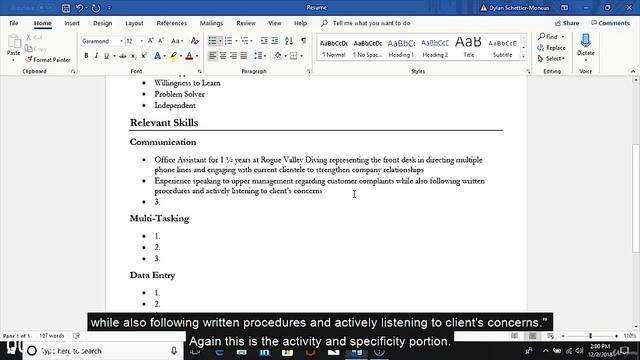Image resolution: width=640 pixels, height=360 pixels.
Task: Expand the Styles gallery more arrow
Action: click(x=523, y=56)
